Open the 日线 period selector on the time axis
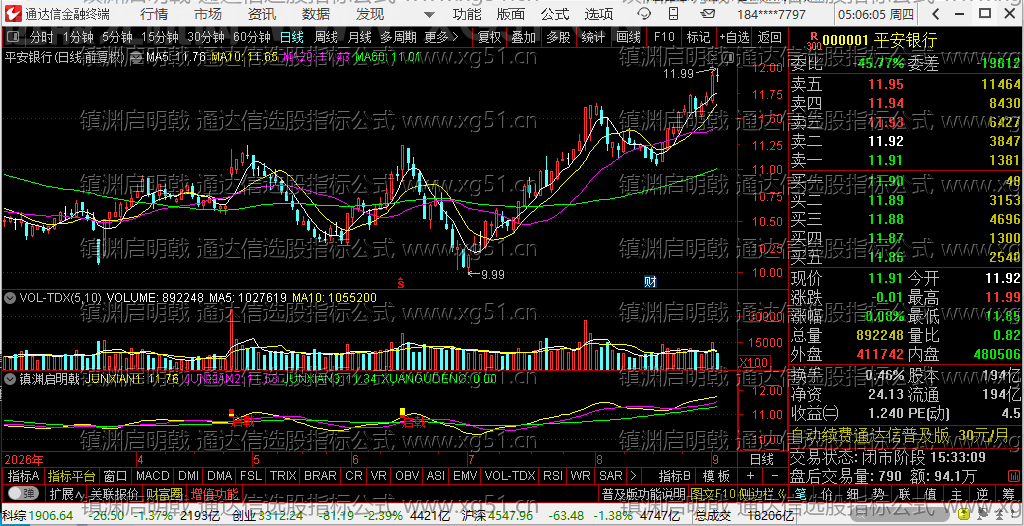This screenshot has height=526, width=1024. (761, 459)
